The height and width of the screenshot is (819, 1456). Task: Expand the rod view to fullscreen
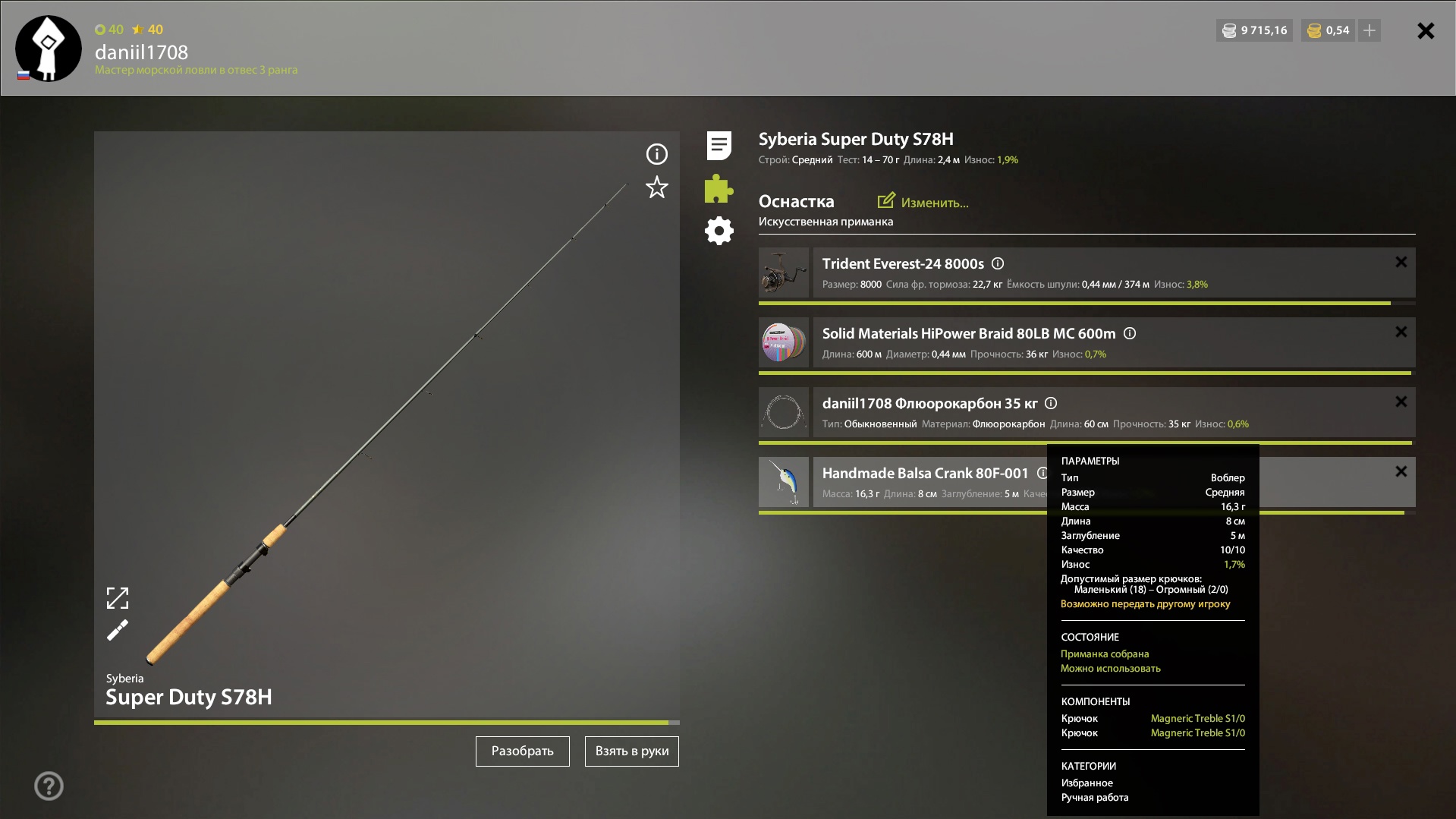tap(118, 598)
